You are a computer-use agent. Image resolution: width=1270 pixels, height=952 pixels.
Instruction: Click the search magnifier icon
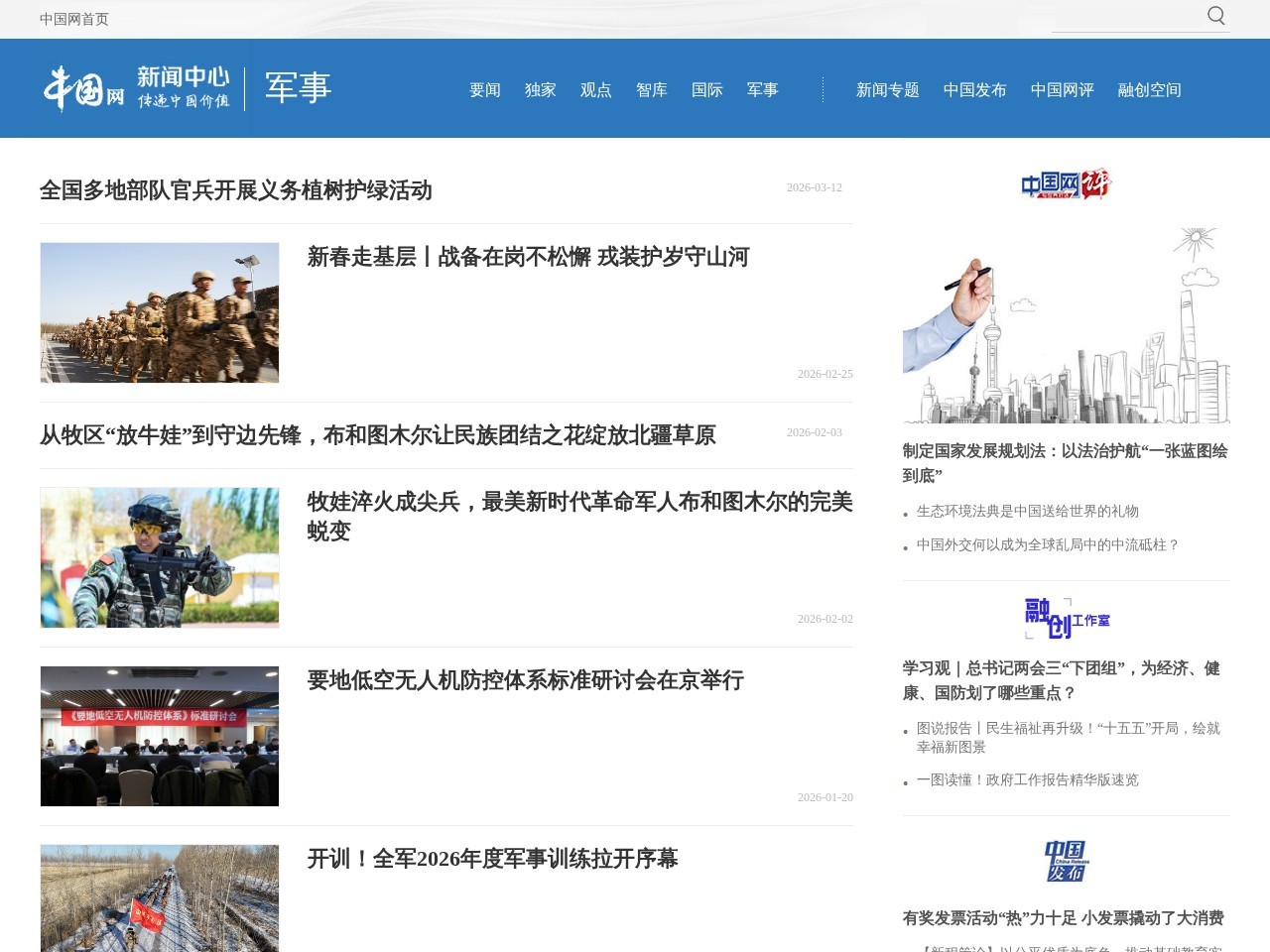[1214, 16]
